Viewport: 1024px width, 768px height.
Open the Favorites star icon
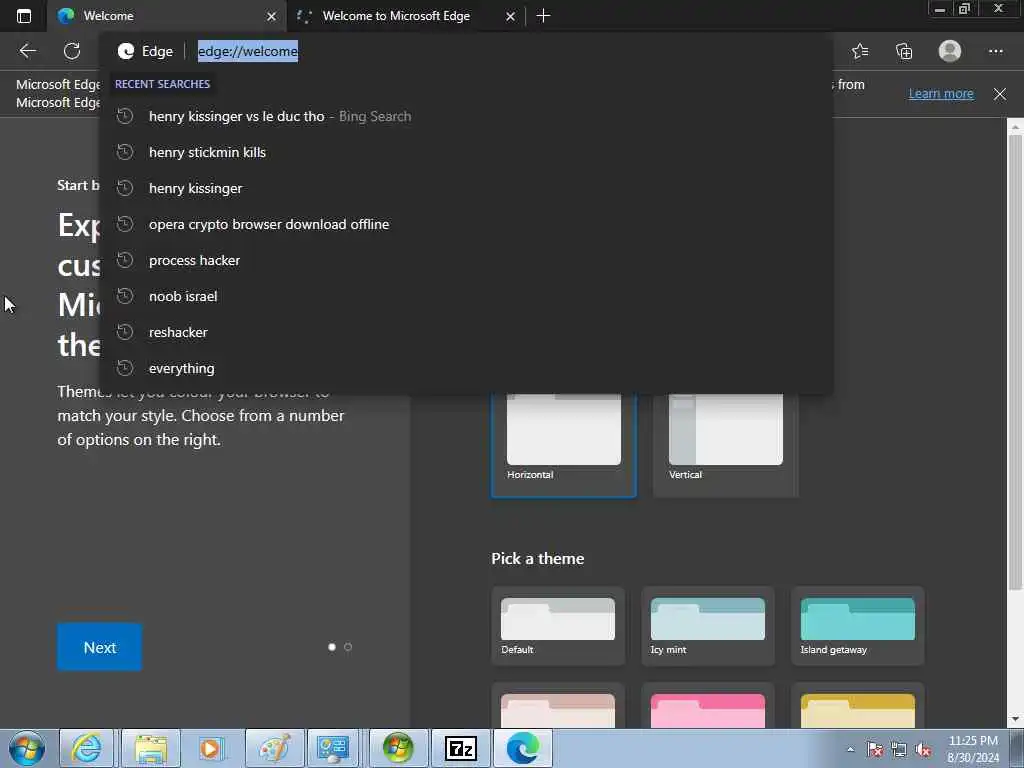(860, 51)
